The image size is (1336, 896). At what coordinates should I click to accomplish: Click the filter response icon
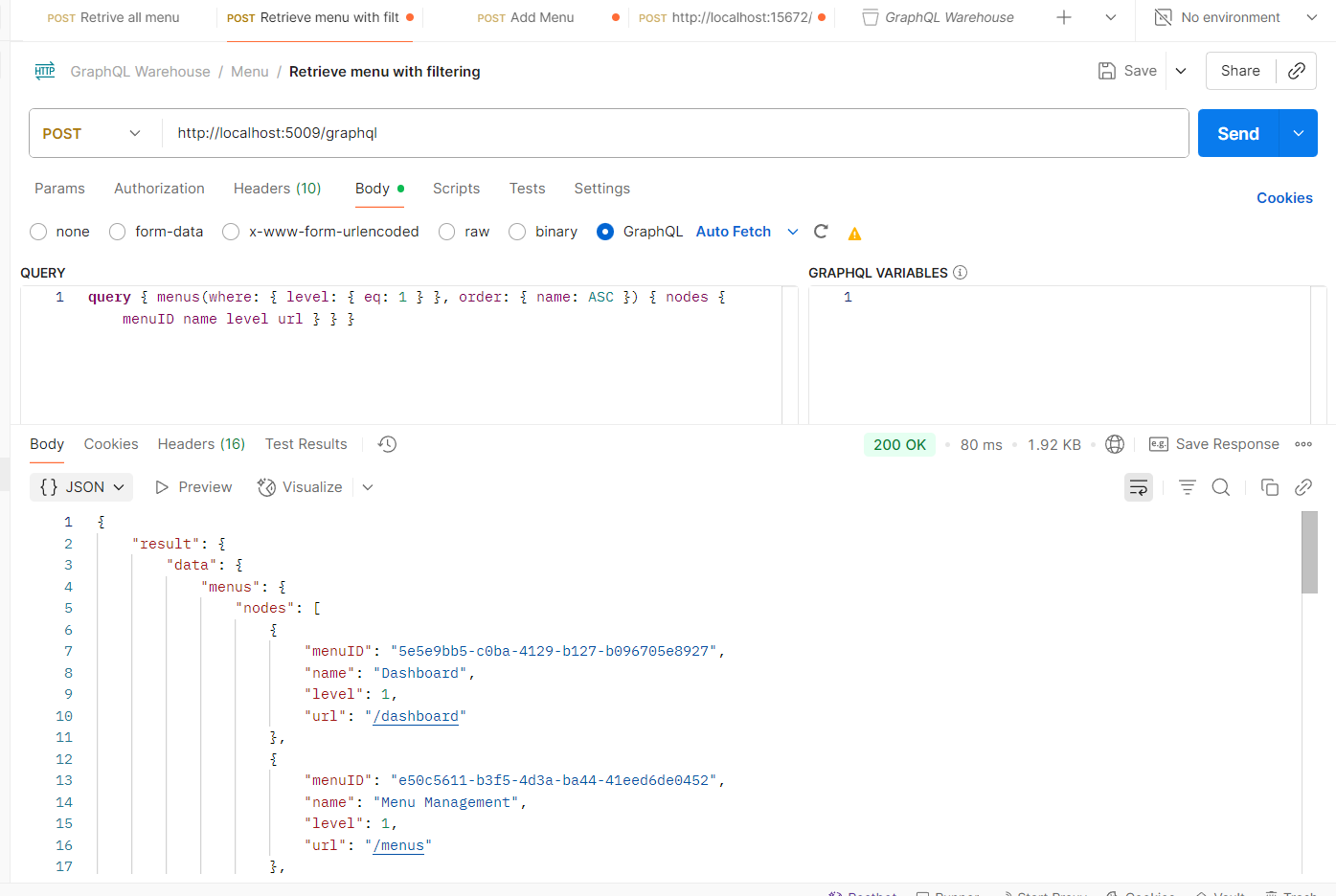point(1187,487)
